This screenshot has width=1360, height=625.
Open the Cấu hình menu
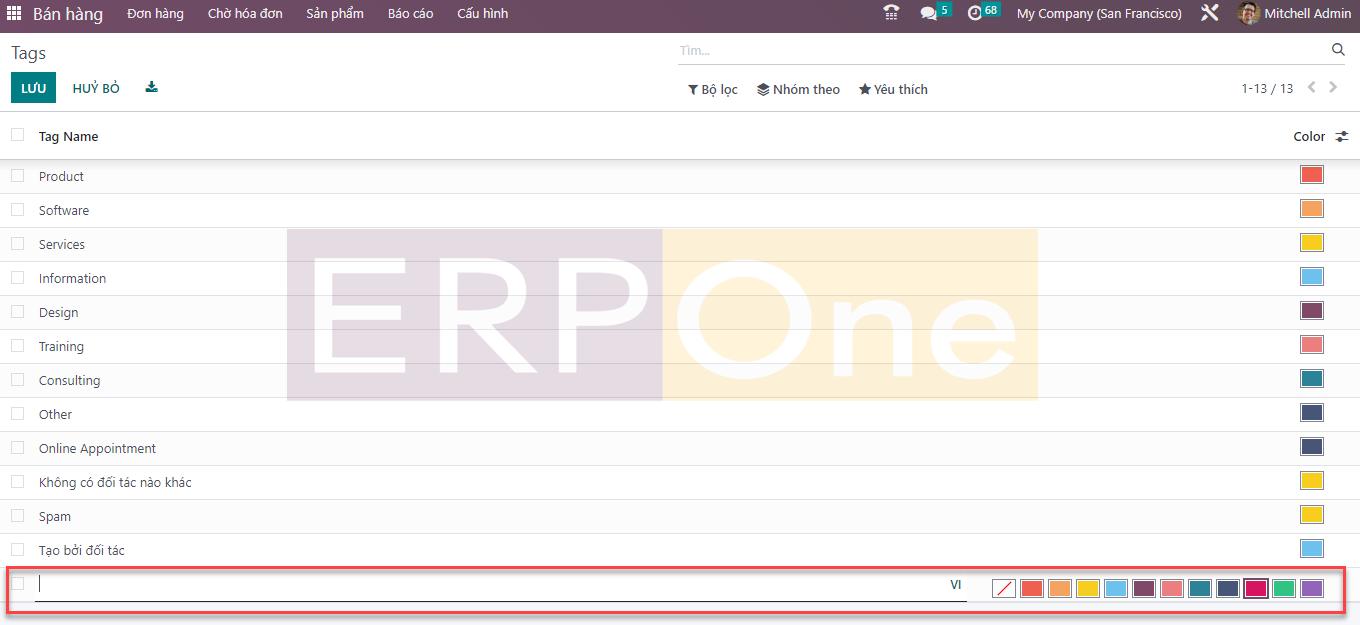482,14
